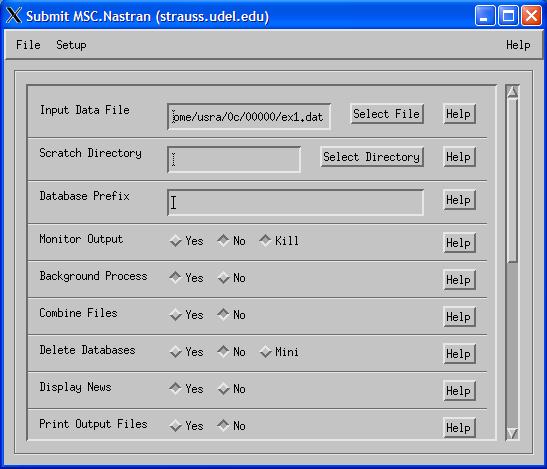
Task: Open the File menu
Action: (28, 45)
